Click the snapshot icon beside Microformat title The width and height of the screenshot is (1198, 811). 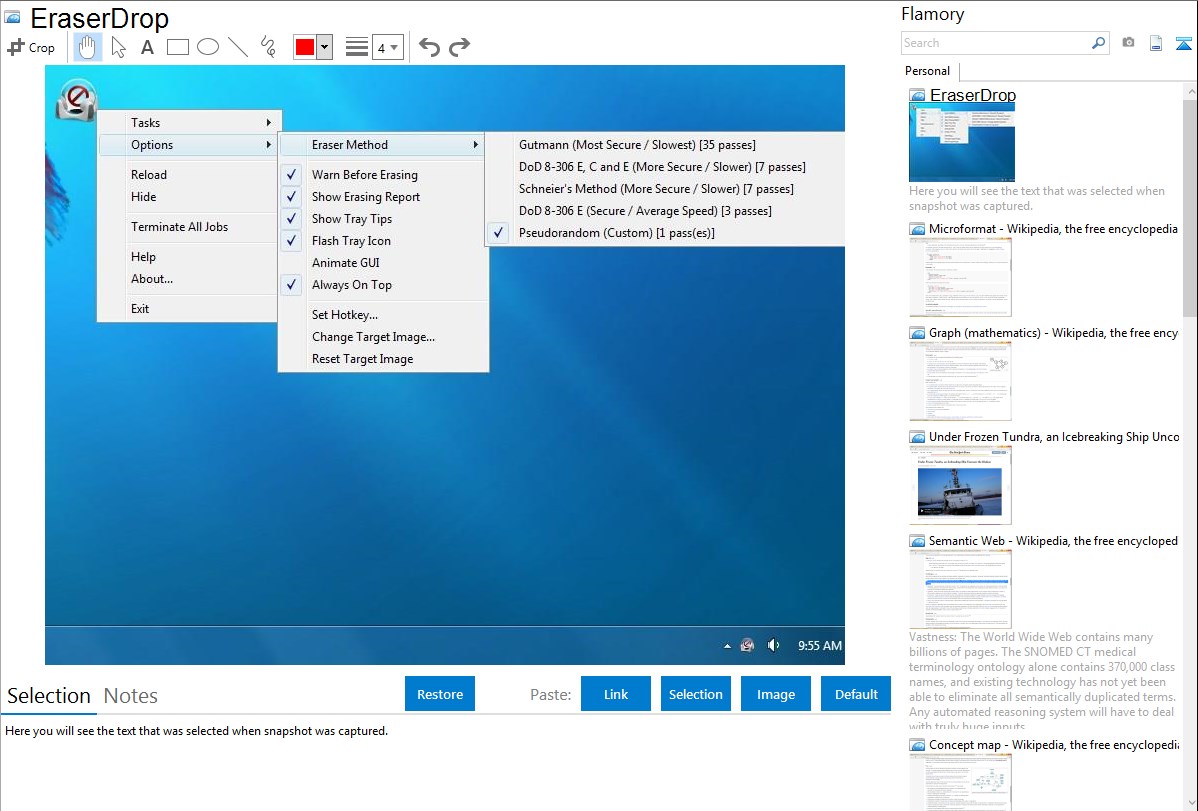pyautogui.click(x=917, y=229)
